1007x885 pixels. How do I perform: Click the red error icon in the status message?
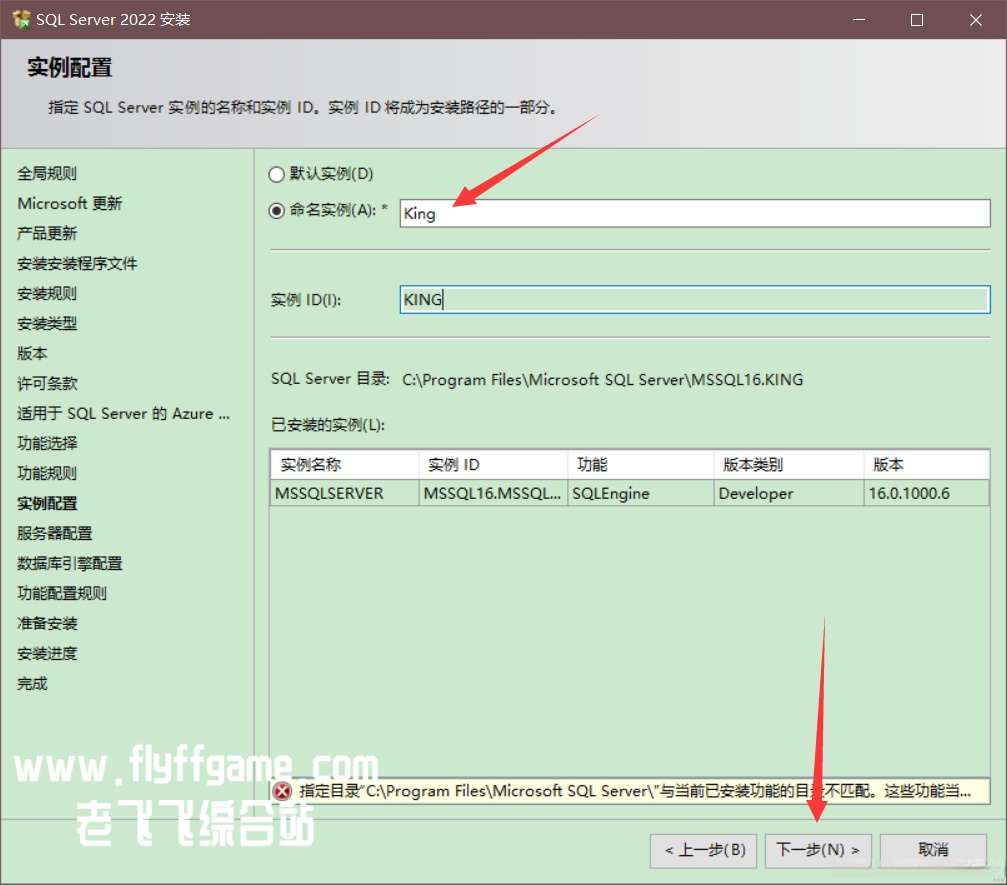[283, 791]
